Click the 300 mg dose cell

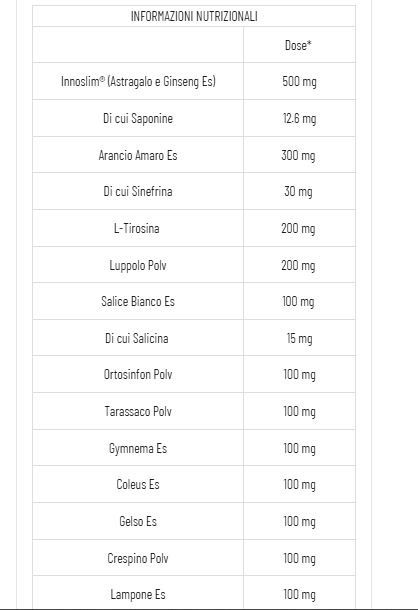tap(298, 155)
